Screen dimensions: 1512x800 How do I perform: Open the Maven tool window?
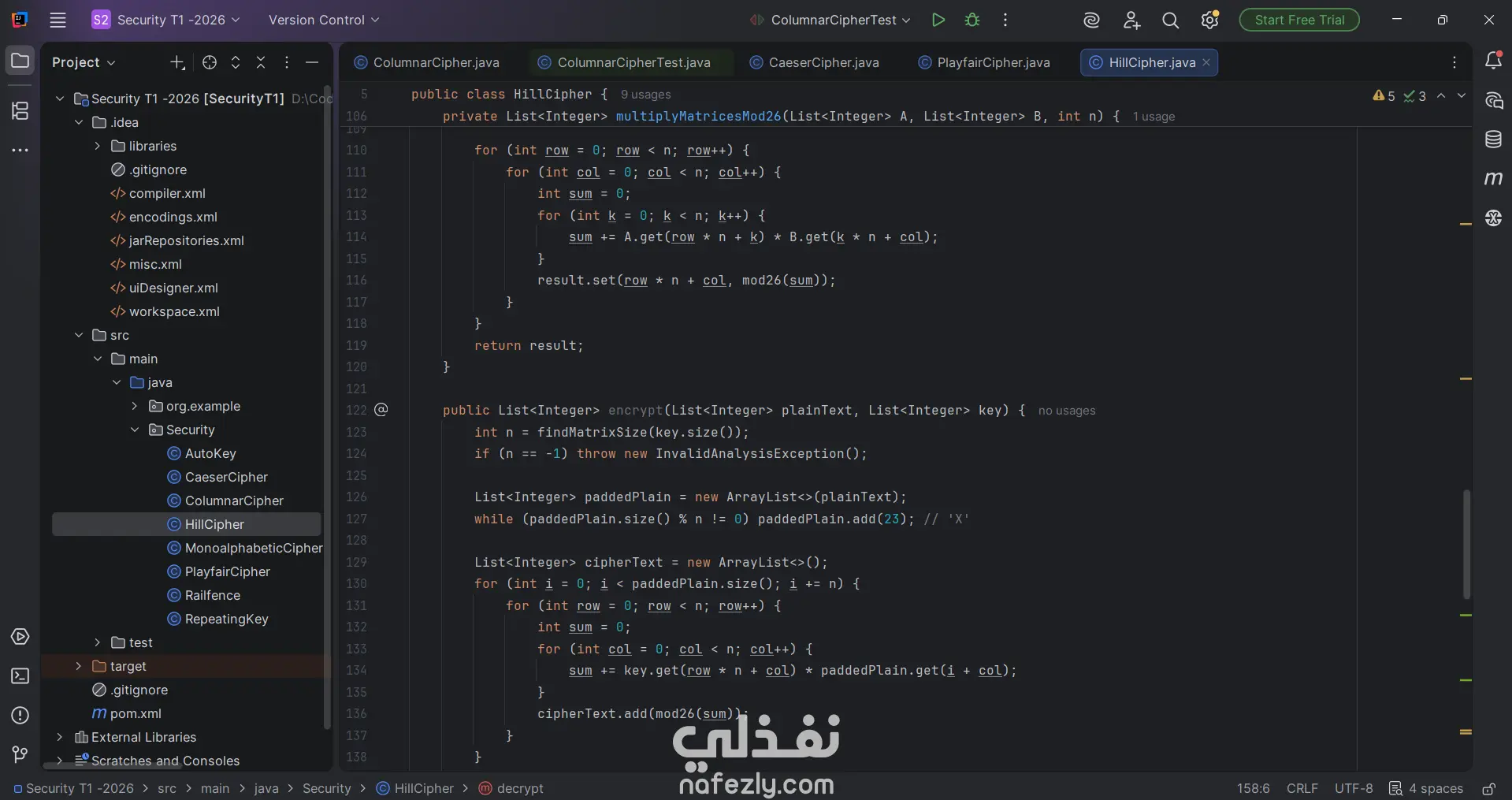click(x=1493, y=179)
